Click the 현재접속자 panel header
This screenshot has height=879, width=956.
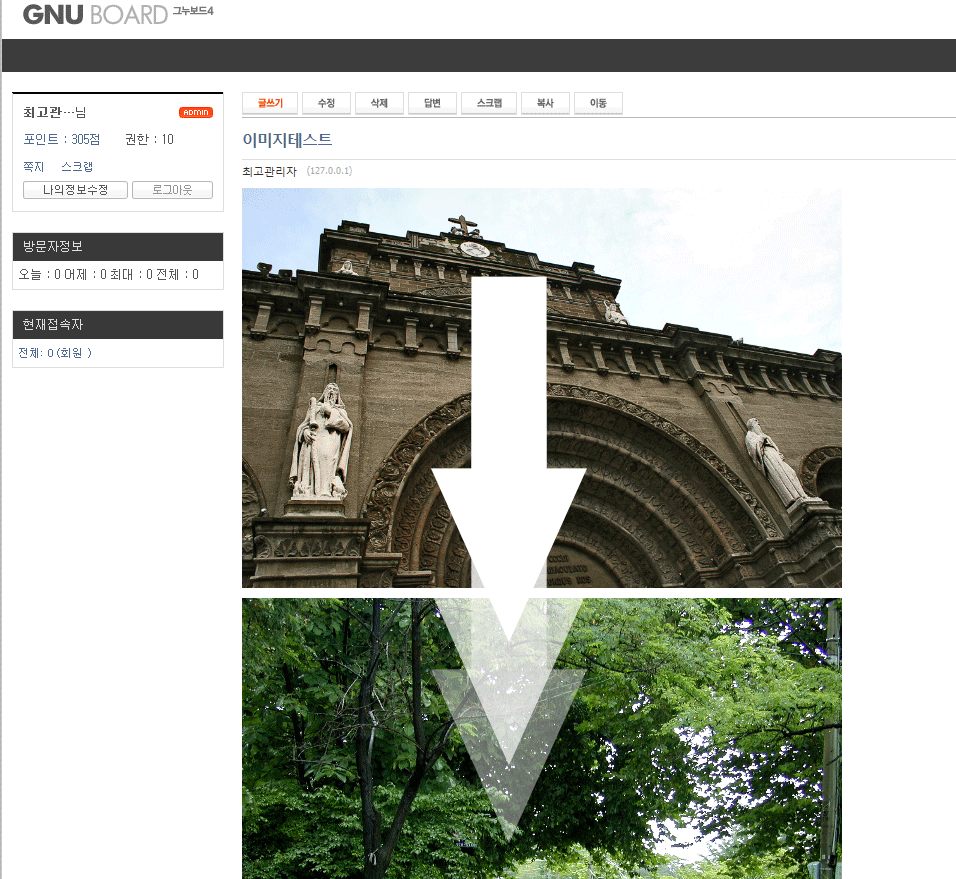coord(117,325)
